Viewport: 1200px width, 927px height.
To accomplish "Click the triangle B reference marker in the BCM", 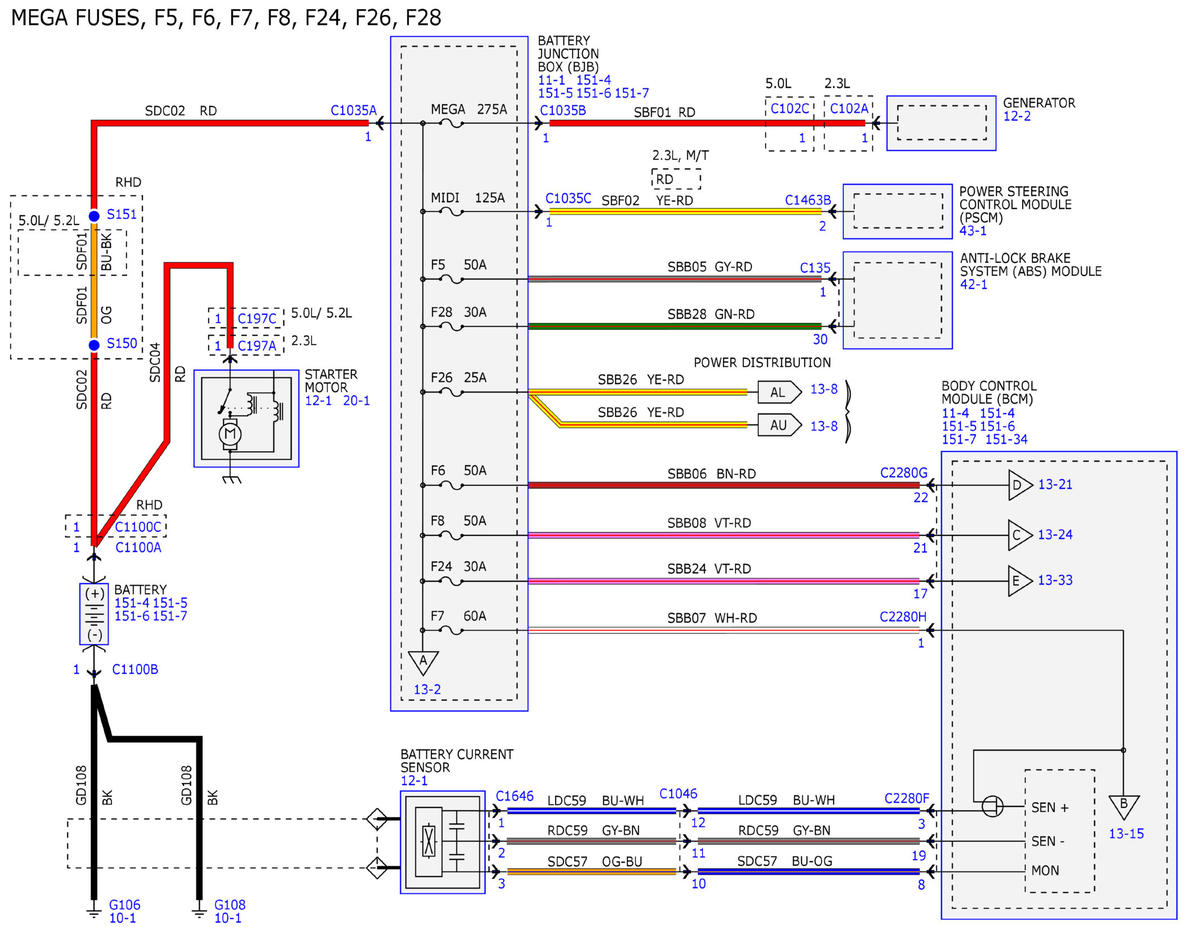I will click(1125, 806).
